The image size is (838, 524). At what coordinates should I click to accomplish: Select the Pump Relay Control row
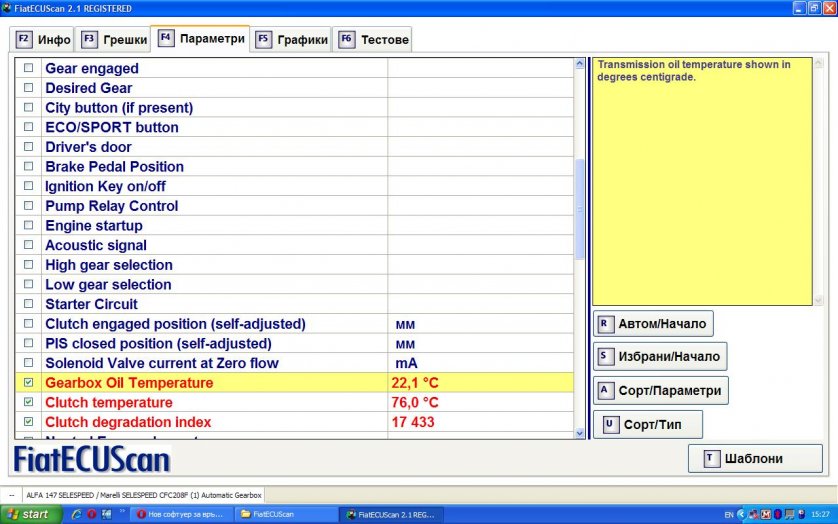(111, 206)
